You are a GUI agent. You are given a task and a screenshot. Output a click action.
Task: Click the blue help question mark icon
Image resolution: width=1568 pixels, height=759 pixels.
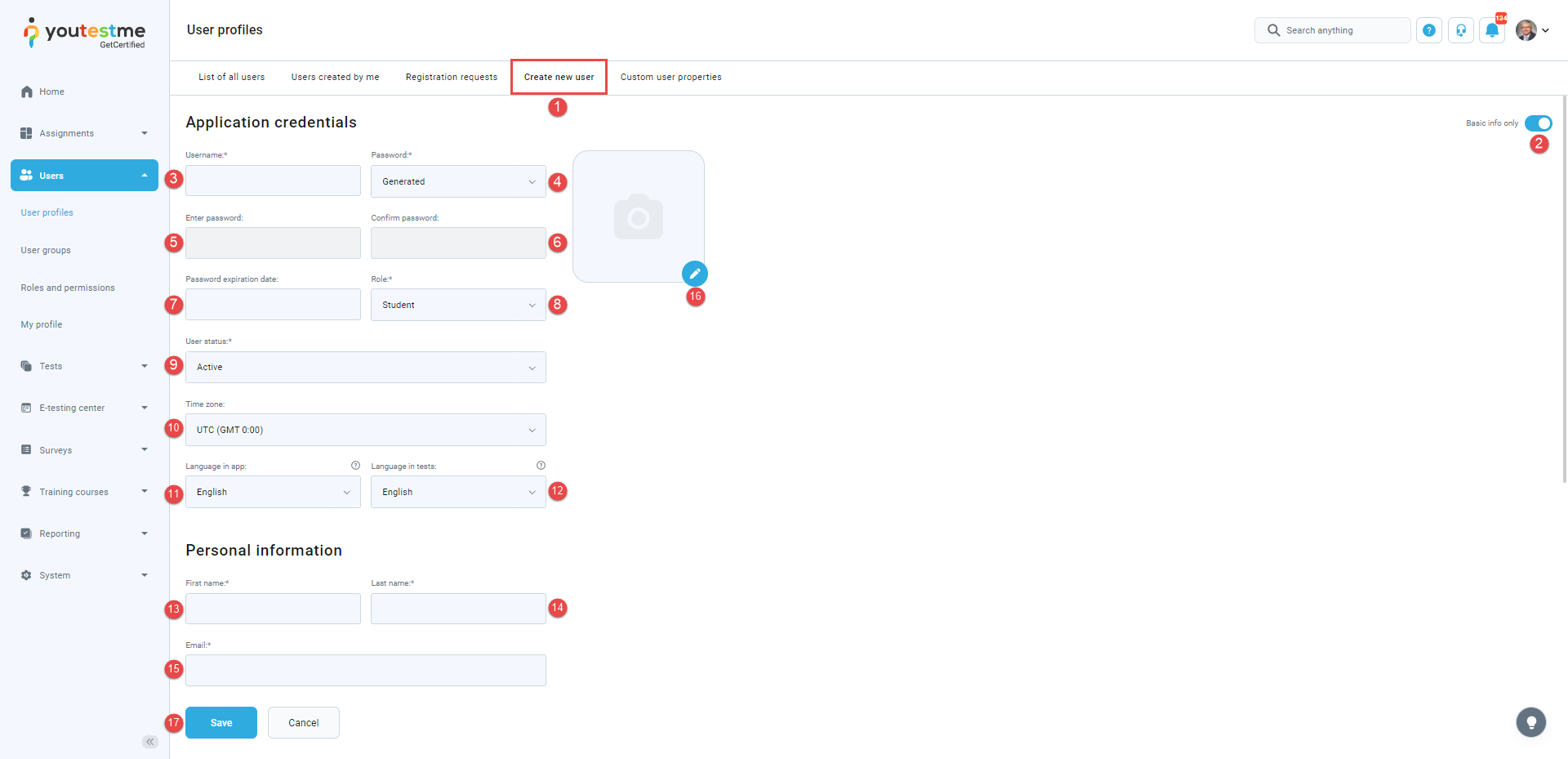1428,30
